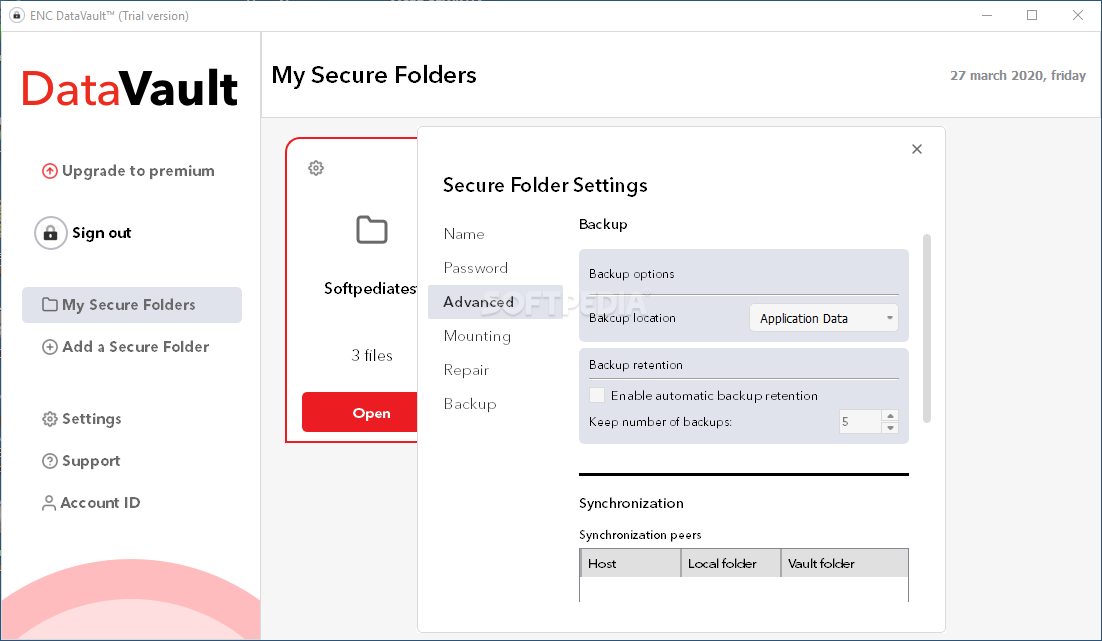Decrease the number of backups to keep
Image resolution: width=1102 pixels, height=641 pixels.
(x=890, y=427)
